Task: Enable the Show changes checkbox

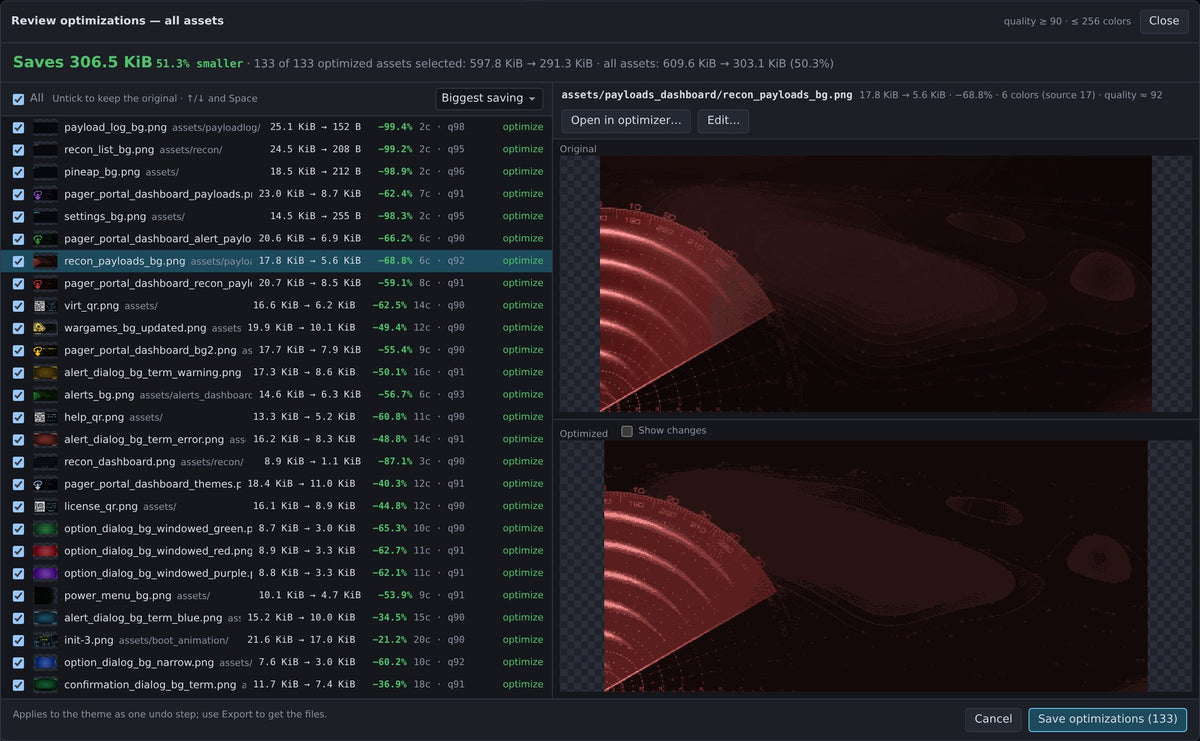Action: click(627, 431)
